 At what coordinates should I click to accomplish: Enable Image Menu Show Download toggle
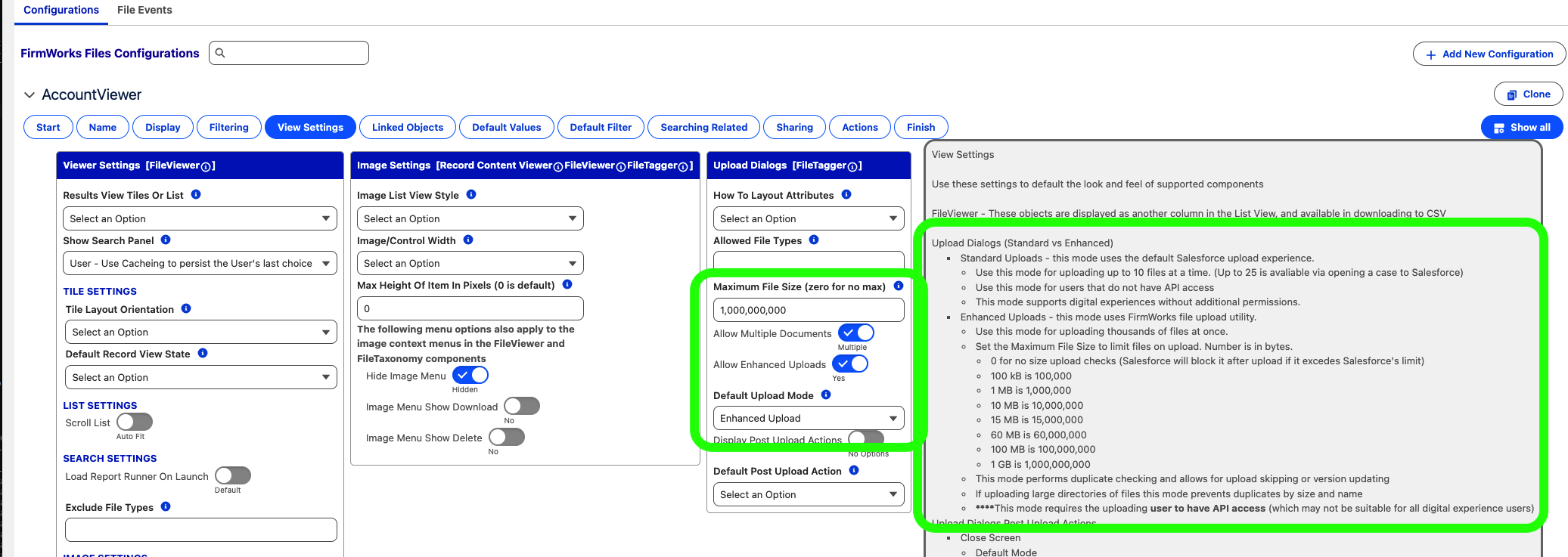(x=522, y=406)
